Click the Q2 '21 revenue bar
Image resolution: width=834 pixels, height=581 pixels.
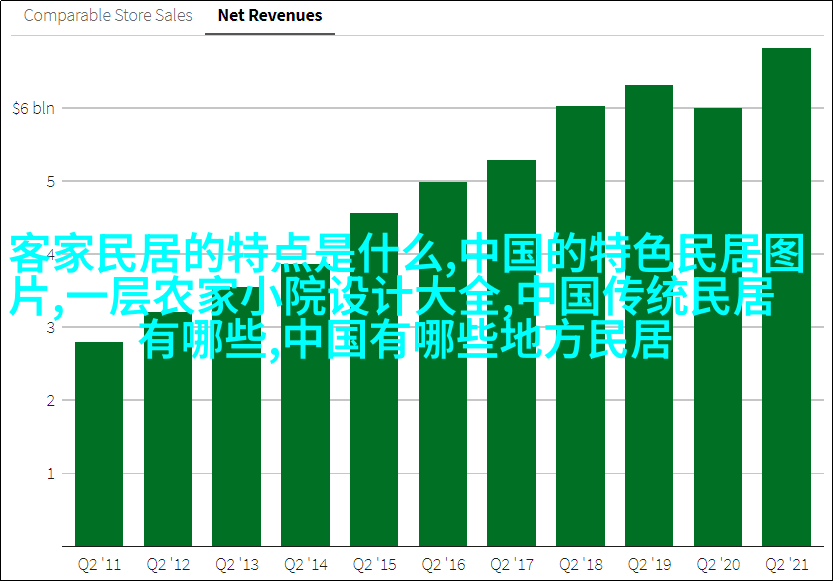click(786, 297)
